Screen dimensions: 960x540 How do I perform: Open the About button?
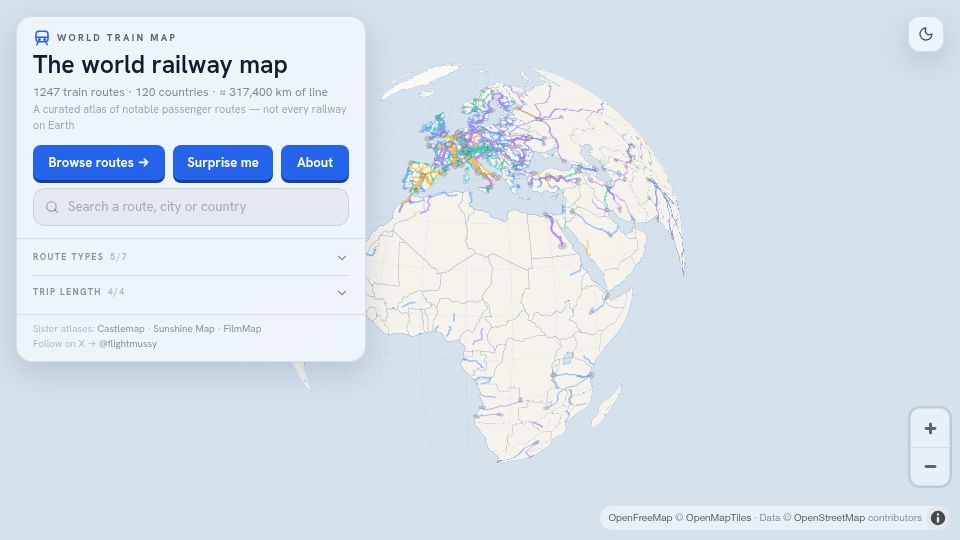pyautogui.click(x=315, y=163)
